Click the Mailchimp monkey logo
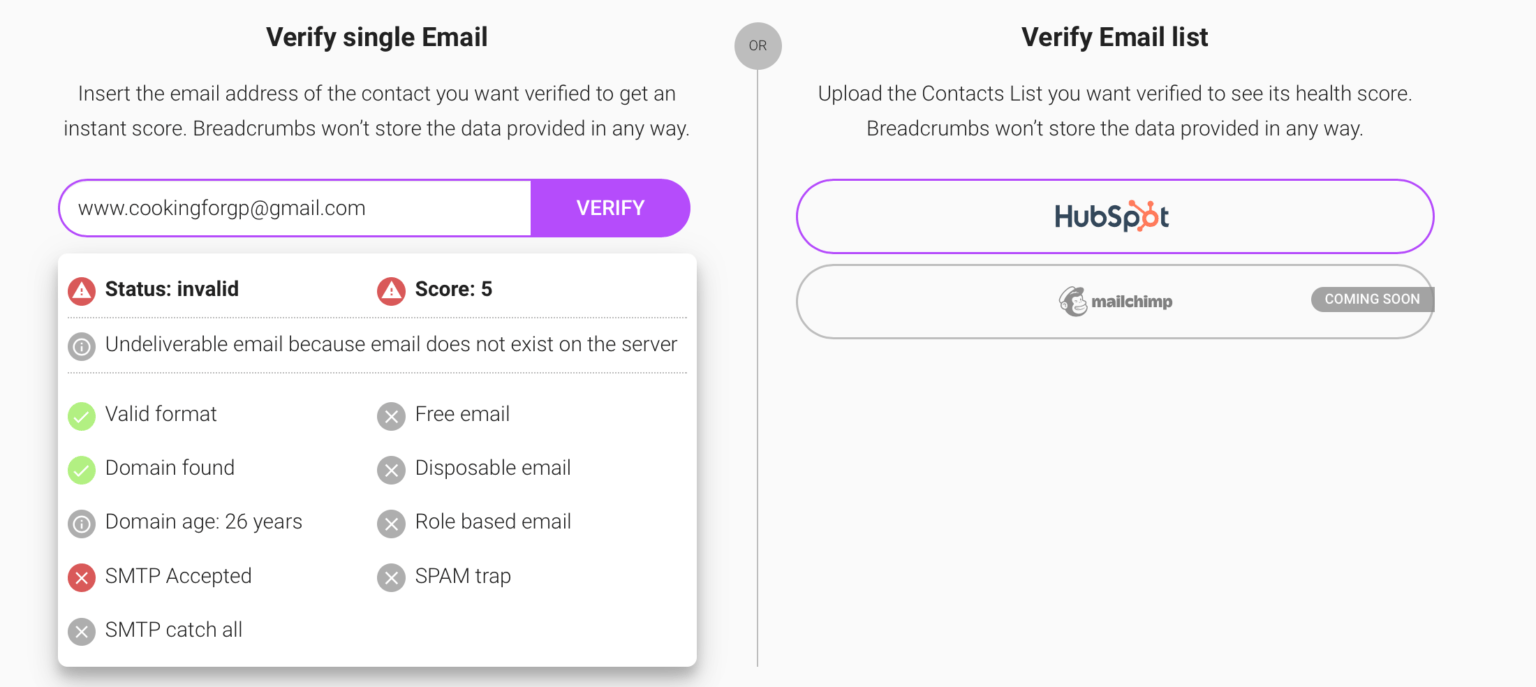Screen dimensions: 1536x687 click(1072, 300)
